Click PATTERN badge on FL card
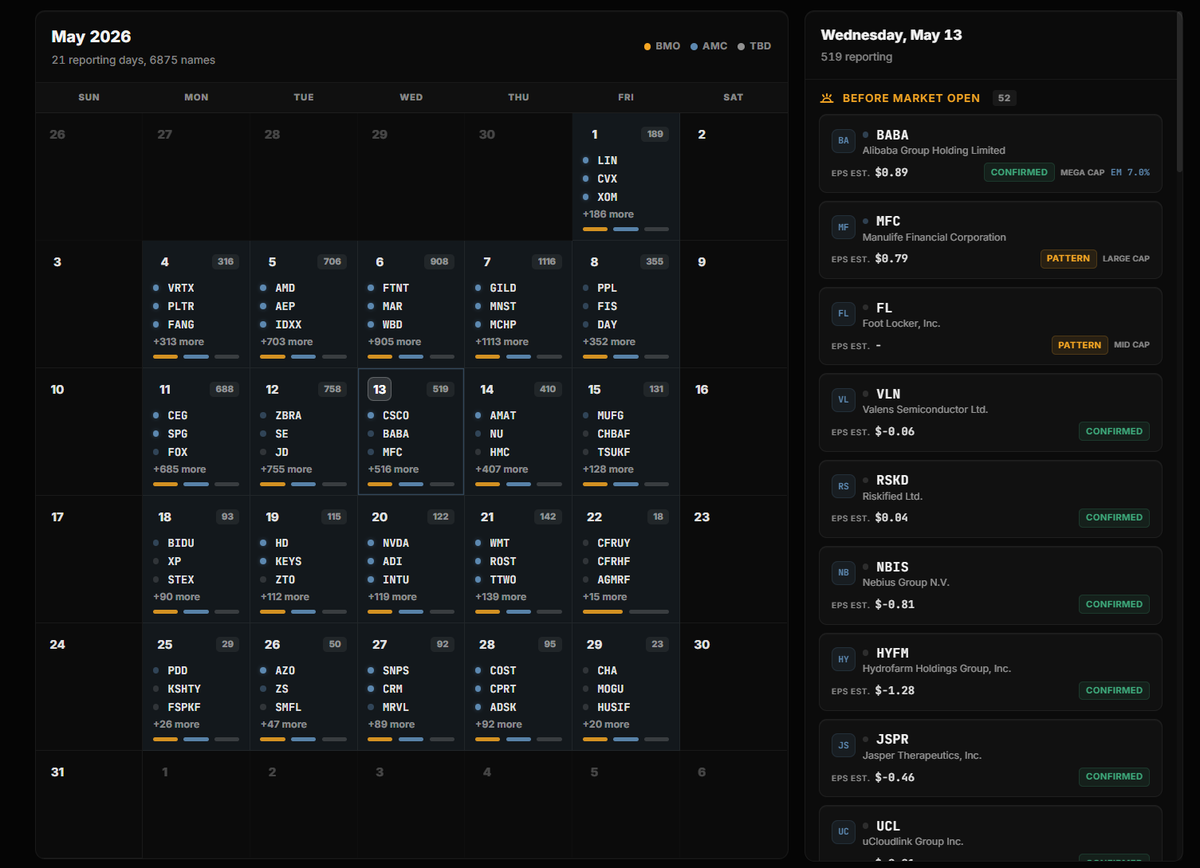 1079,345
